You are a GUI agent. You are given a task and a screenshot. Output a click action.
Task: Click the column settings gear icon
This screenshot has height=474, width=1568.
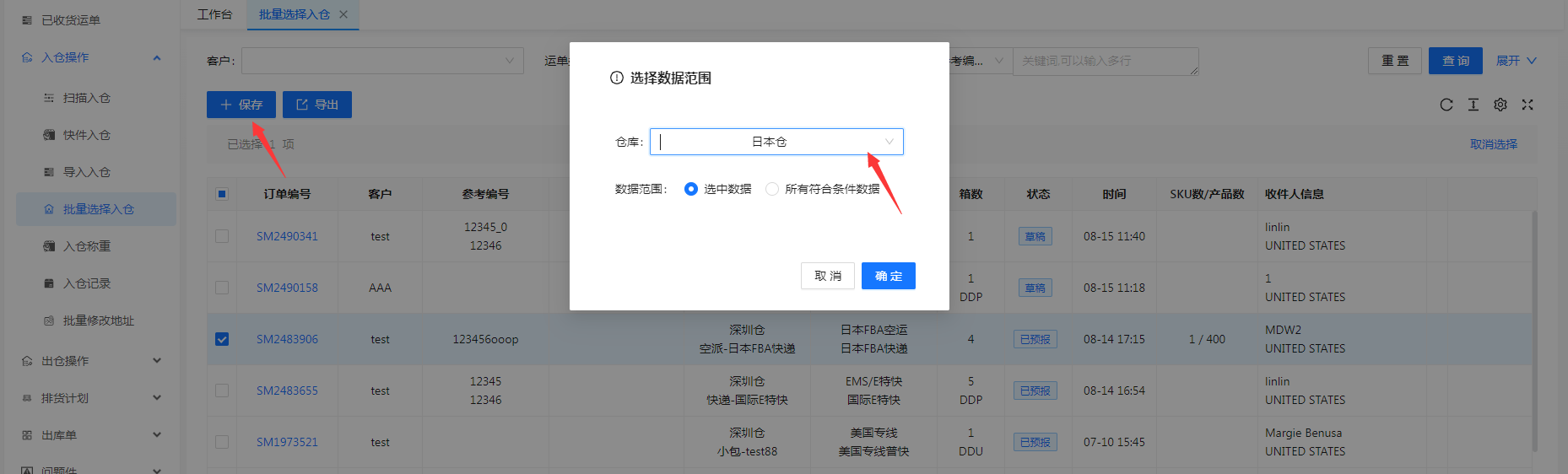1500,105
